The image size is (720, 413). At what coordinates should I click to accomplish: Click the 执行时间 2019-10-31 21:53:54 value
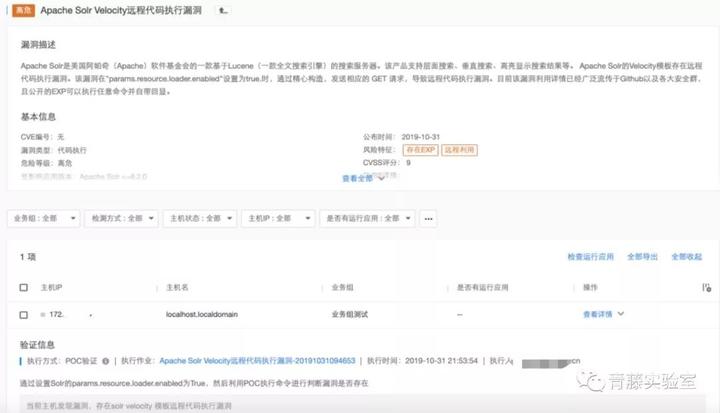click(441, 361)
